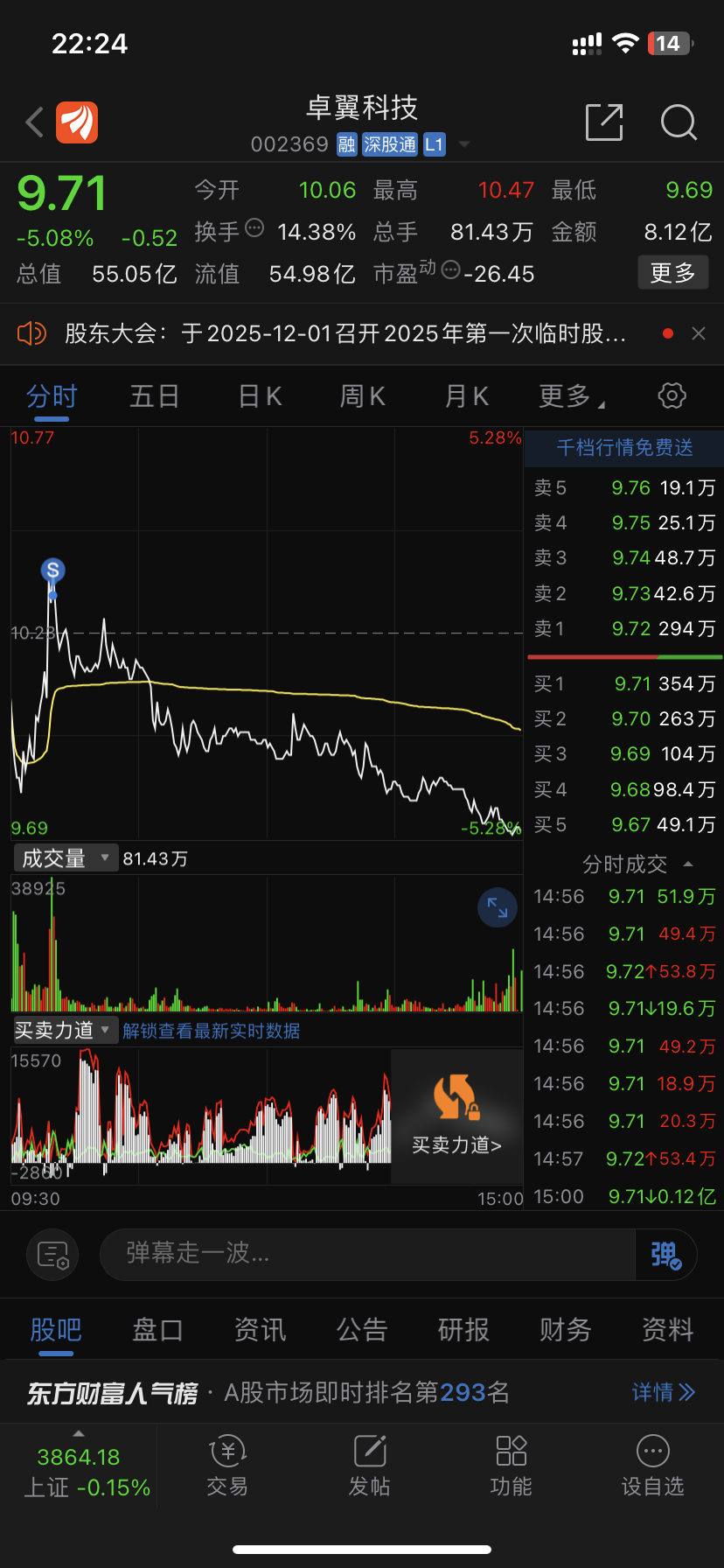Tap the L1 level badge
The image size is (724, 1568).
pos(435,144)
